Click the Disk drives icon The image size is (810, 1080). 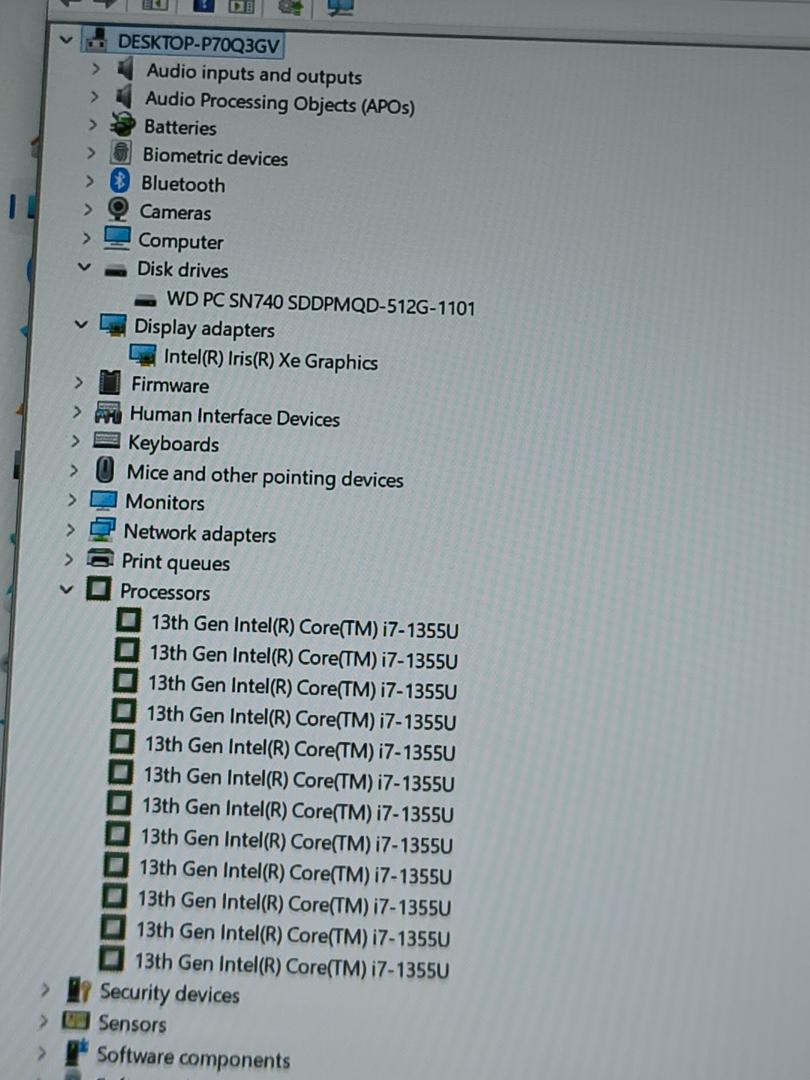click(x=116, y=269)
